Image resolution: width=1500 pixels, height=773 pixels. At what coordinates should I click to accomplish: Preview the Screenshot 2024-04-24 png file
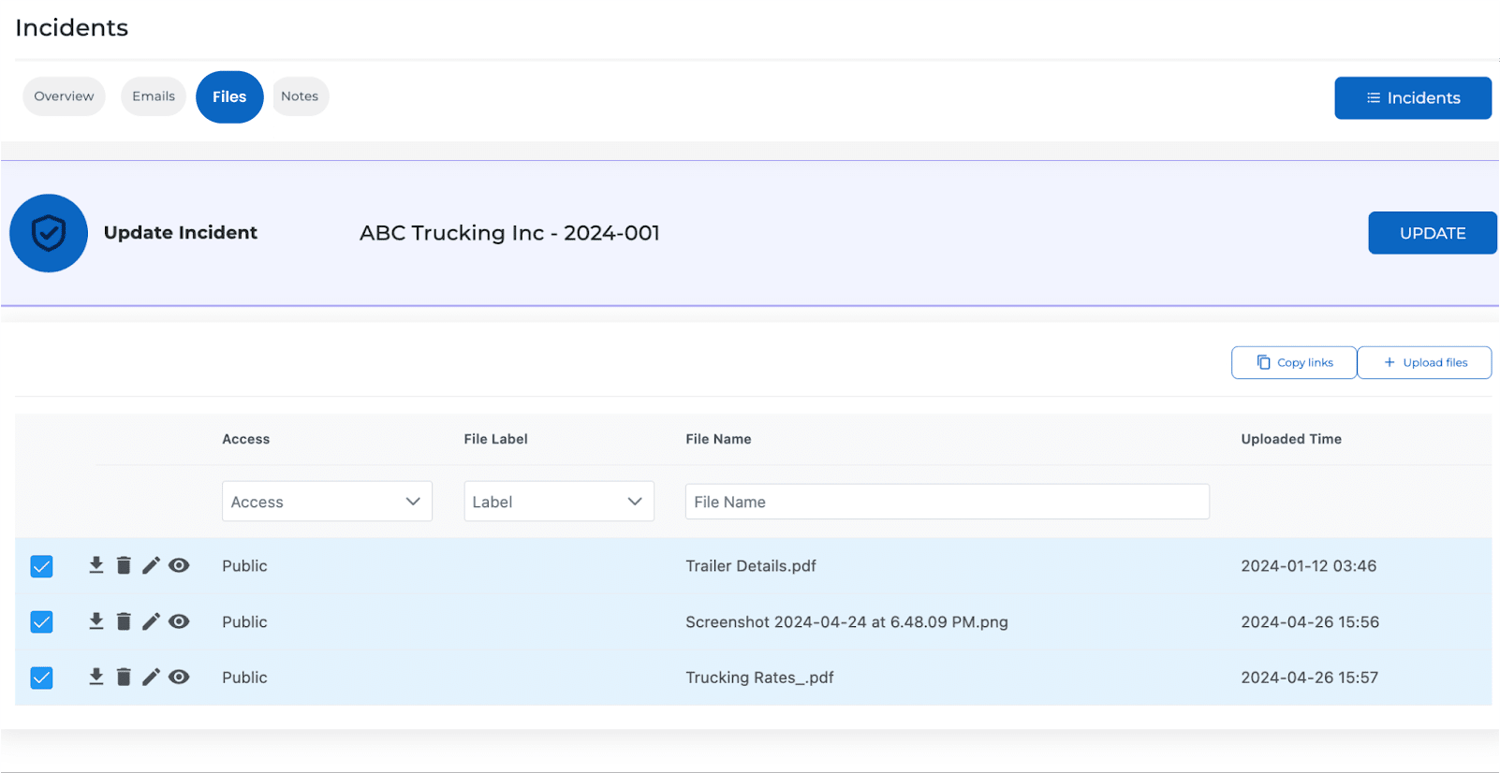coord(179,622)
